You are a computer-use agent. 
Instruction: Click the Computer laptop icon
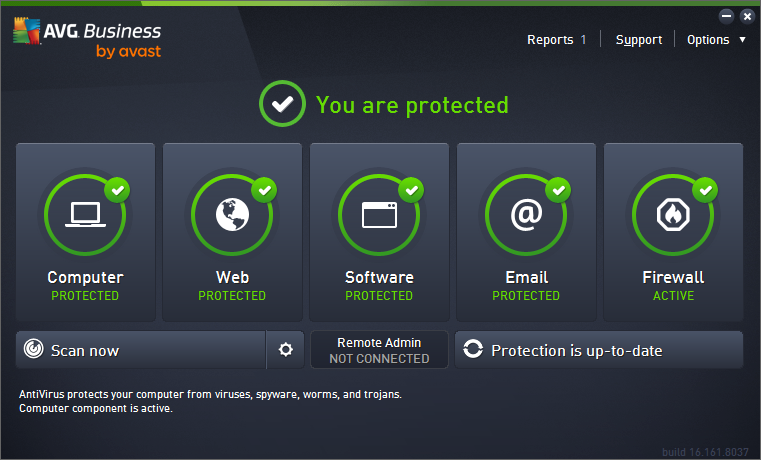[85, 215]
